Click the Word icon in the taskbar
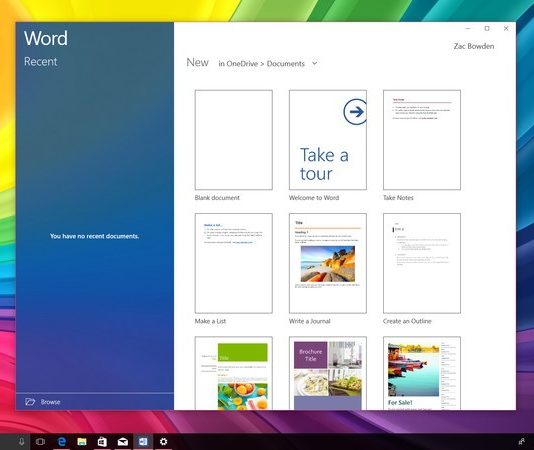Viewport: 534px width, 450px height. (143, 442)
